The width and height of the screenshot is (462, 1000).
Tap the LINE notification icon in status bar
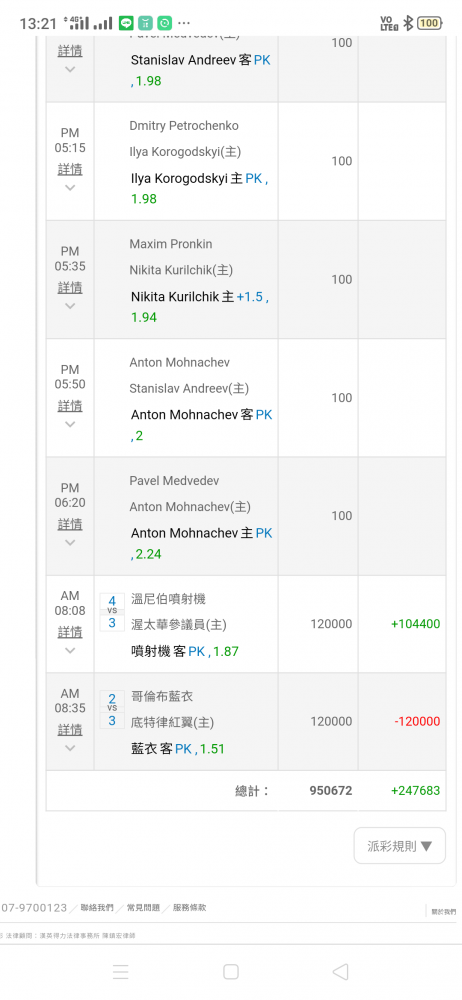(x=126, y=23)
